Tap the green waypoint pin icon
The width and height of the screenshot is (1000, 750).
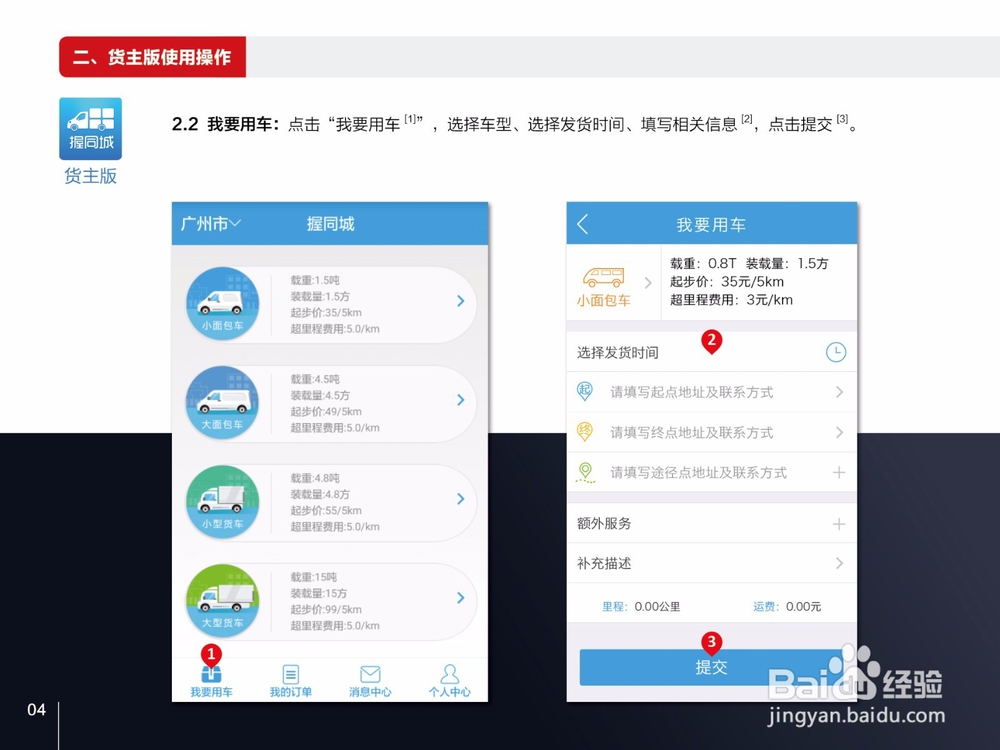coord(585,473)
